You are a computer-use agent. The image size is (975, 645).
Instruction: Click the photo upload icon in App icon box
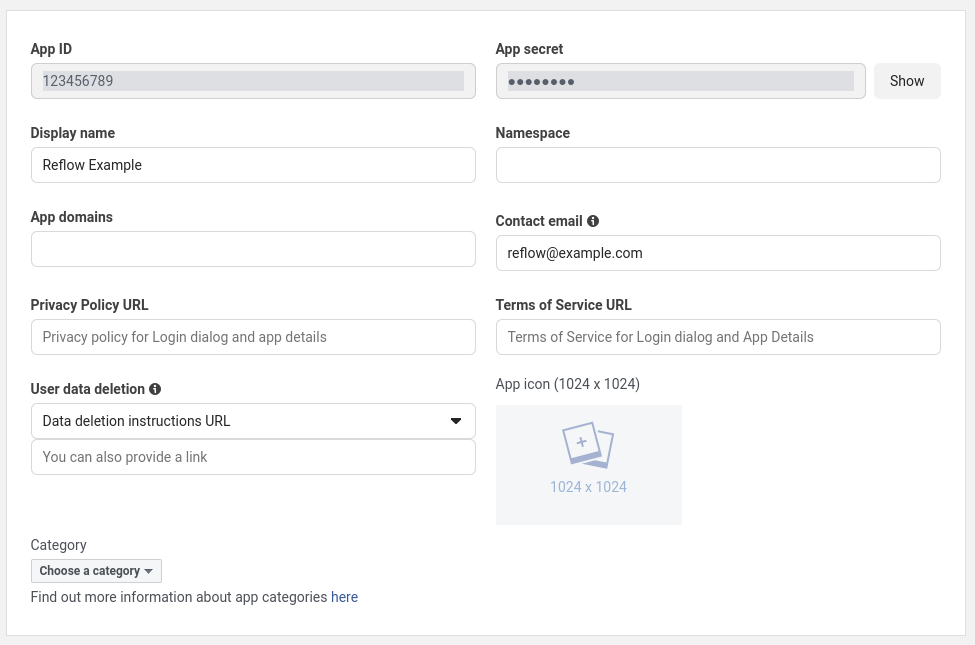tap(588, 445)
